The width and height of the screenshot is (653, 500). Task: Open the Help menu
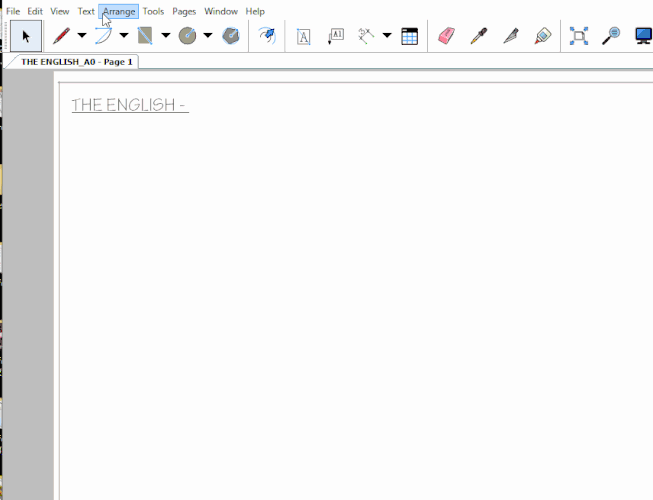pyautogui.click(x=255, y=11)
